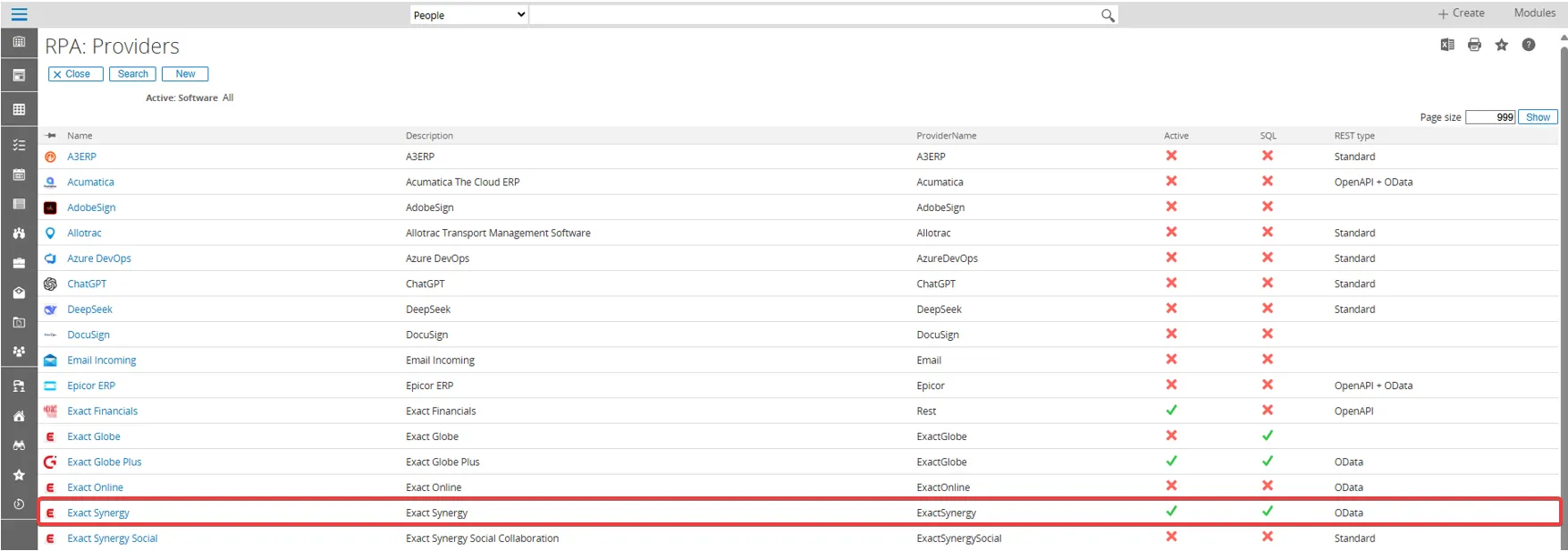Open the Create menu

tap(1461, 13)
